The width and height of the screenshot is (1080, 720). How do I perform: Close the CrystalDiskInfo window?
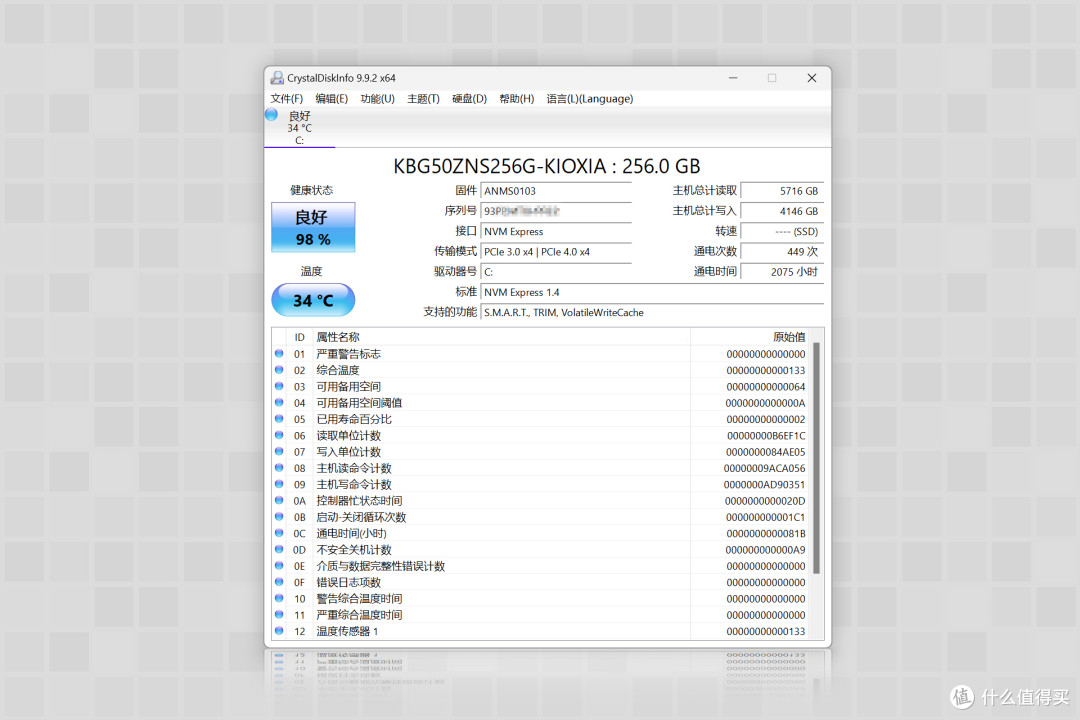(x=812, y=78)
